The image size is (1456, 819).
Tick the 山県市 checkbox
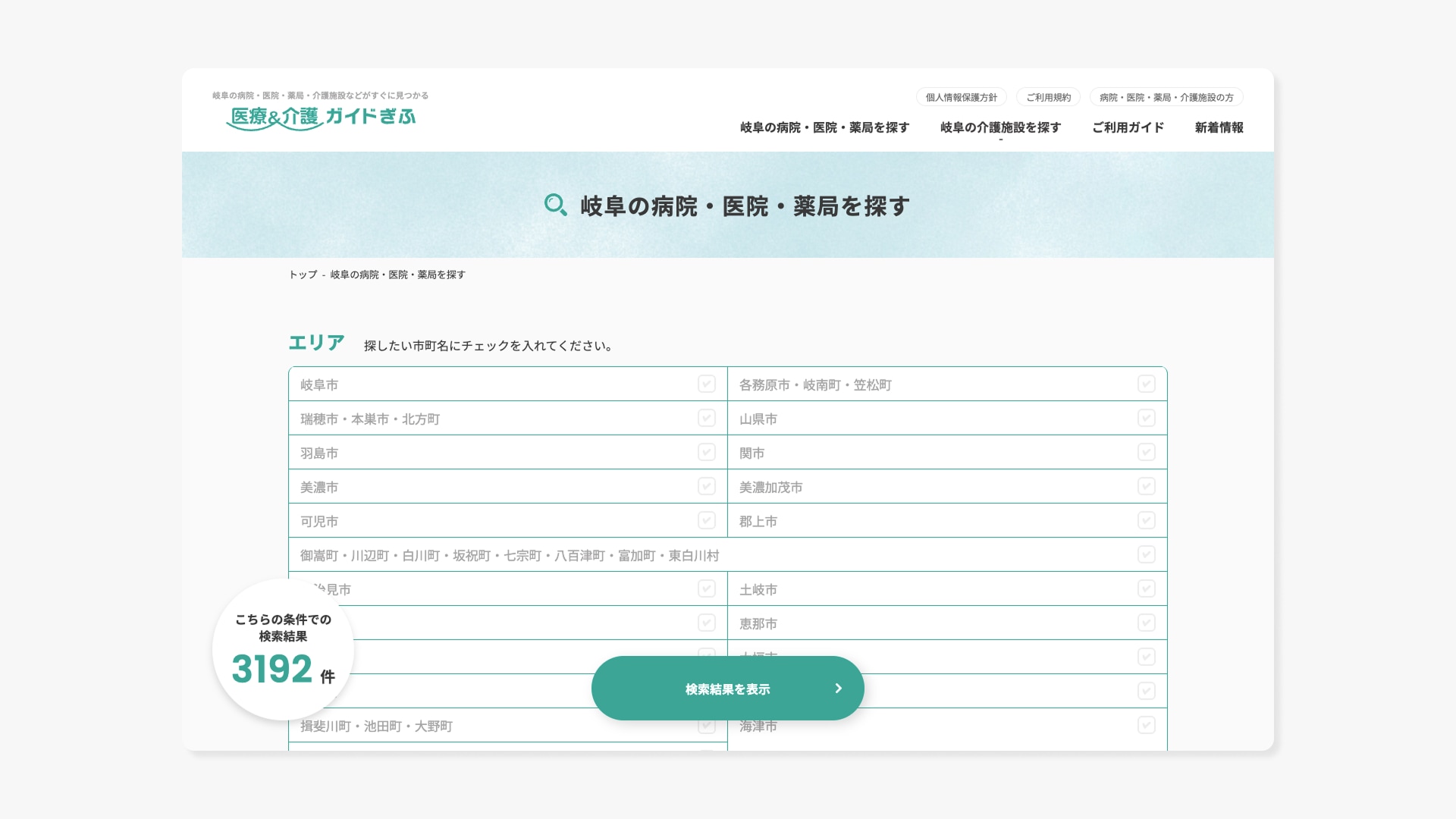point(1147,418)
